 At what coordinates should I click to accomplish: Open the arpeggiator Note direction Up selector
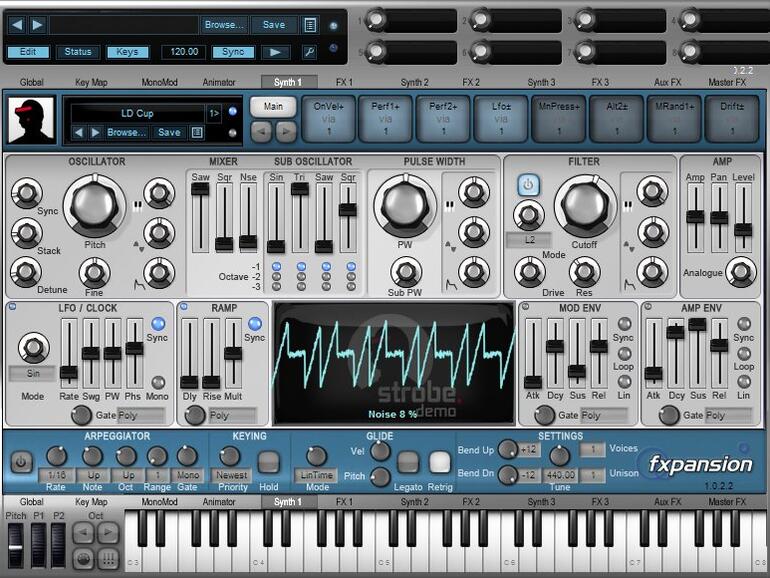coord(93,475)
